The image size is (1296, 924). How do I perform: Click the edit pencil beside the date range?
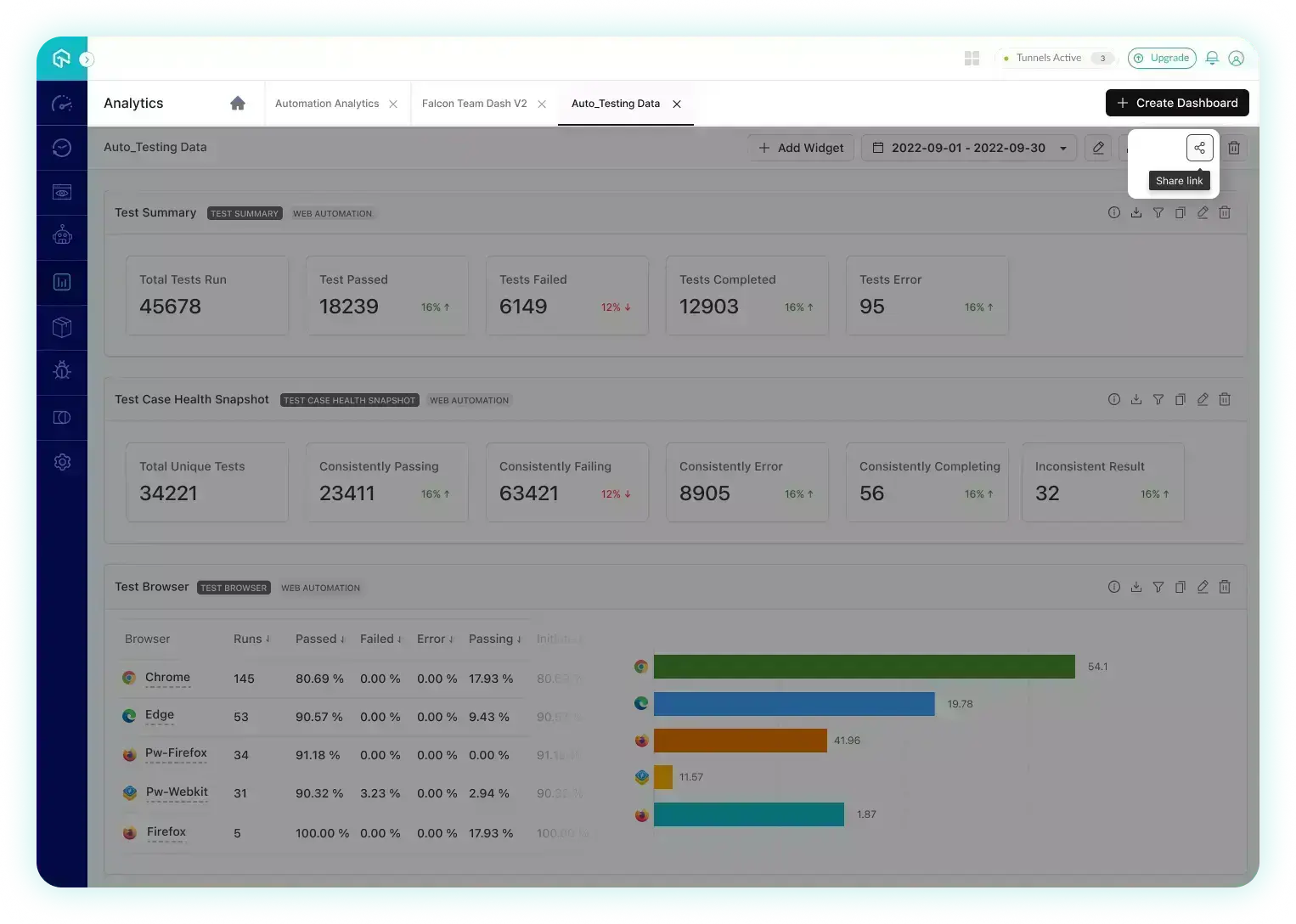click(x=1098, y=148)
